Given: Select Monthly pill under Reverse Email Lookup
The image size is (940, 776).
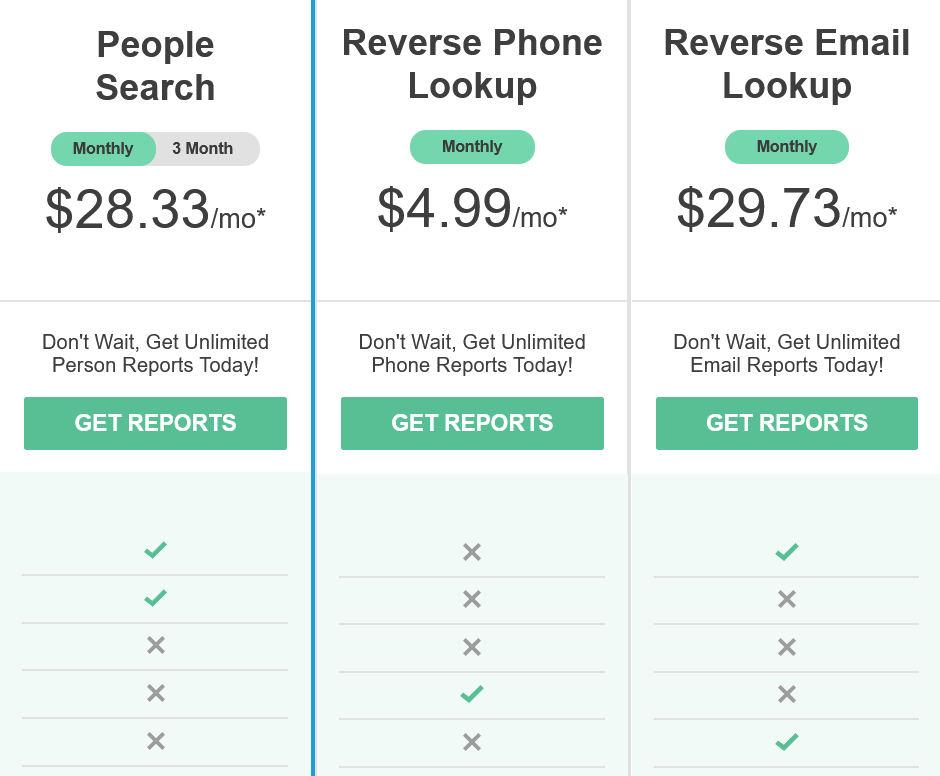Looking at the screenshot, I should 787,147.
